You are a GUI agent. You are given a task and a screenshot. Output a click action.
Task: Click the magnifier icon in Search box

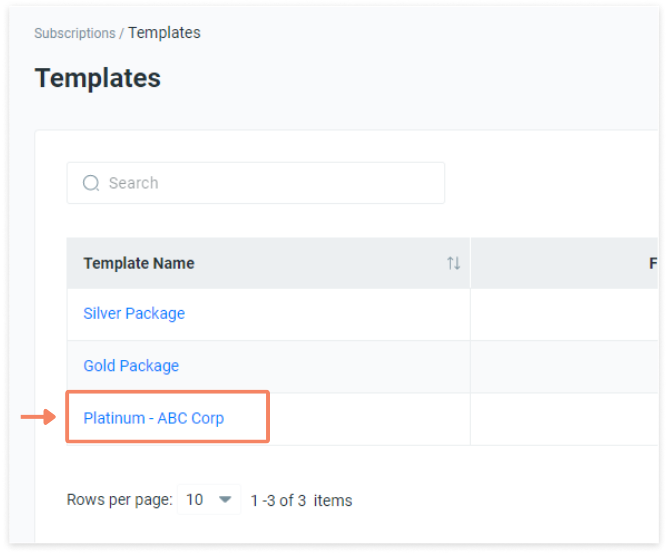(91, 183)
